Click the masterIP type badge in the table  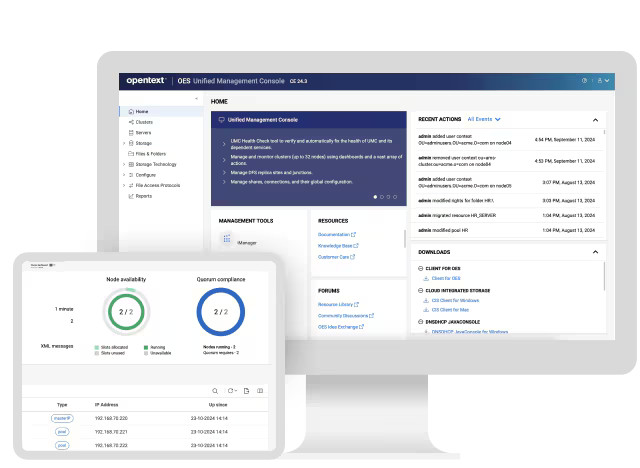click(62, 420)
